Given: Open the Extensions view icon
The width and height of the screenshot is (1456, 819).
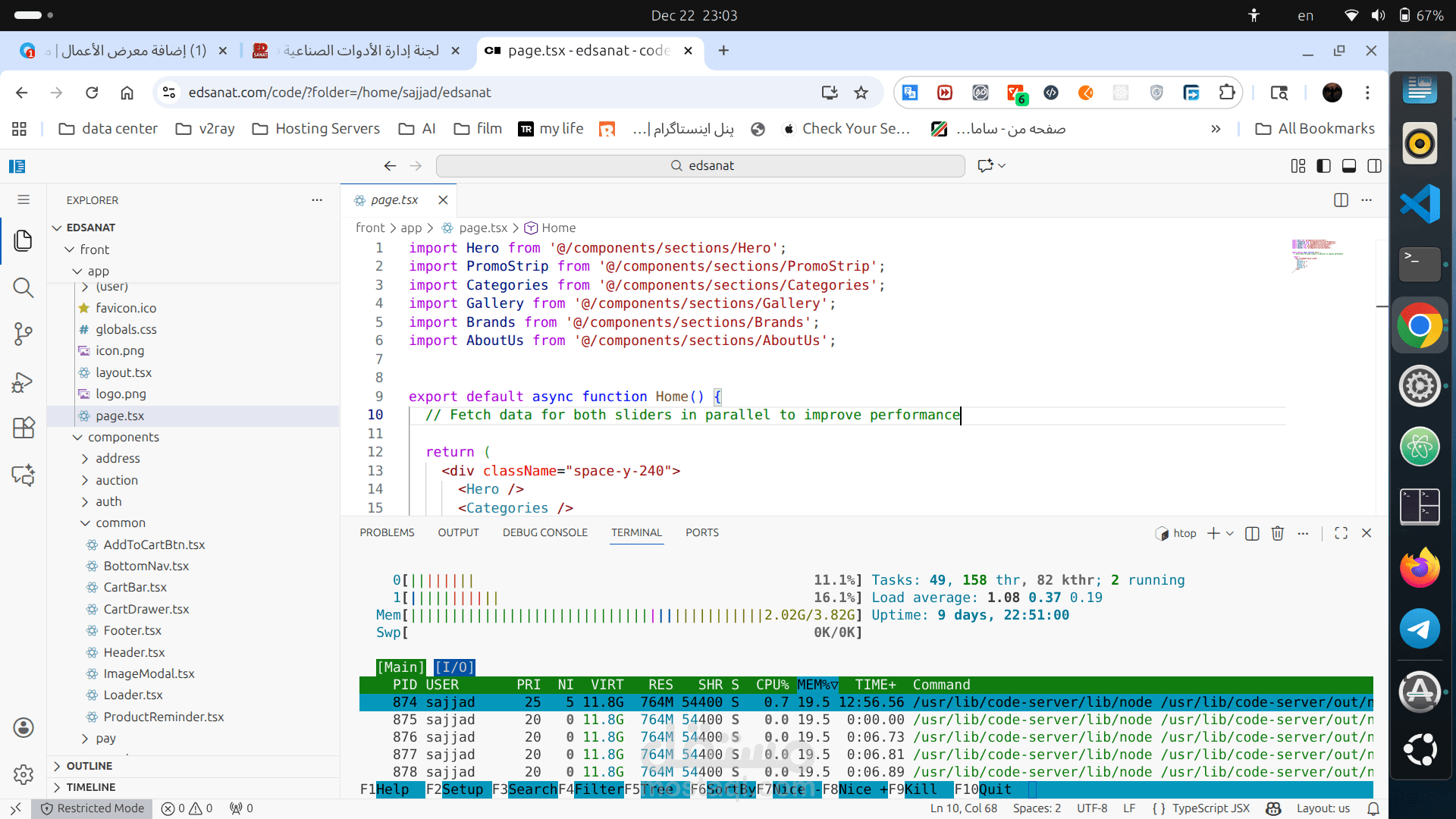Looking at the screenshot, I should click(23, 428).
